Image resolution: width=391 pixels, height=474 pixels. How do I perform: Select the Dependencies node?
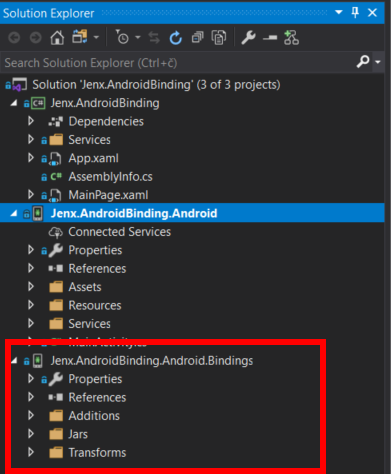106,121
